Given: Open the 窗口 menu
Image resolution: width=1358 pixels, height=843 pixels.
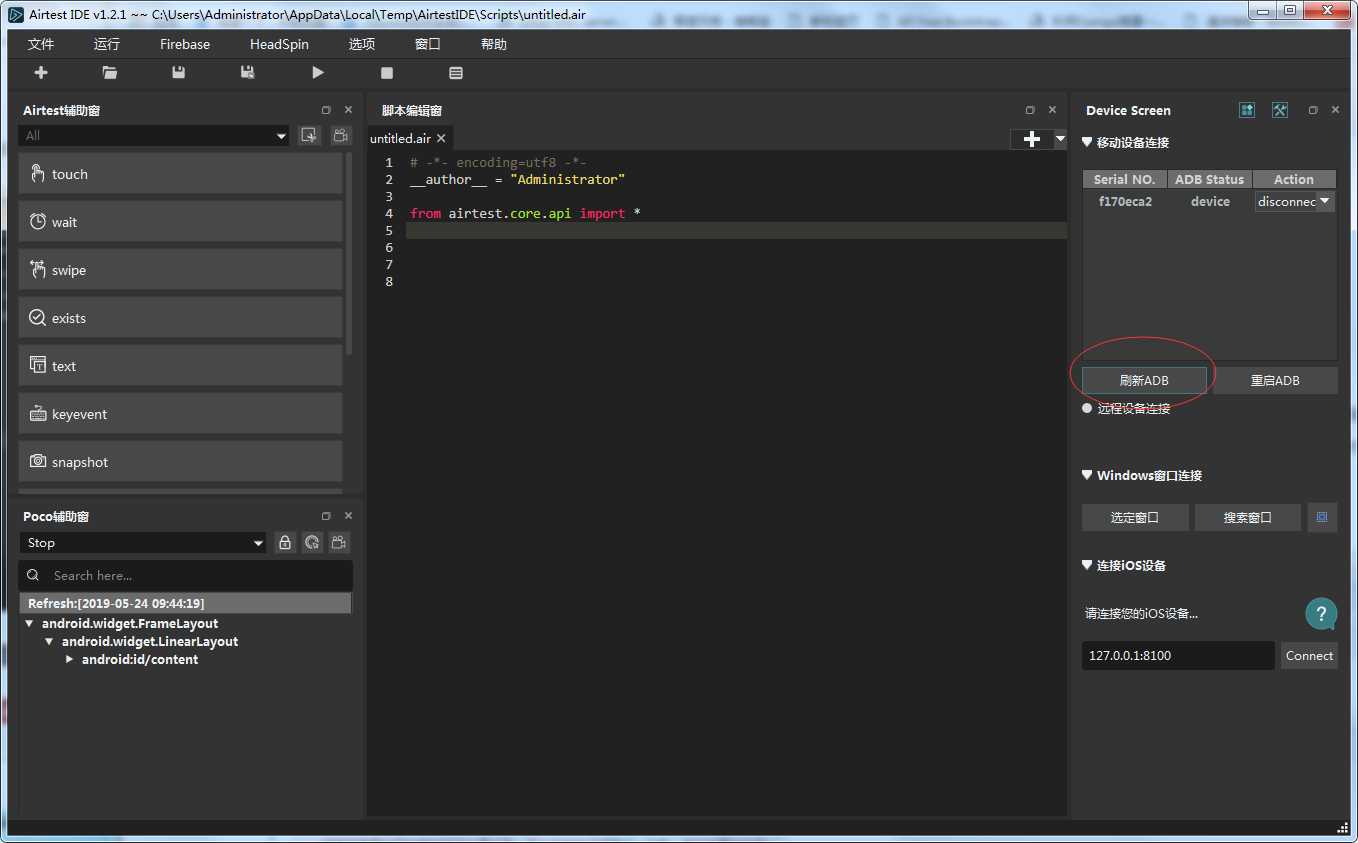Looking at the screenshot, I should pos(428,44).
